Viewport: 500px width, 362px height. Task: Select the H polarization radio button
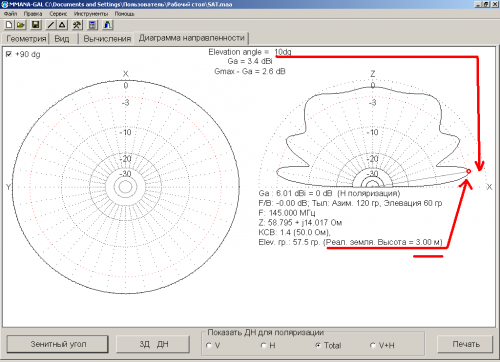coord(263,345)
